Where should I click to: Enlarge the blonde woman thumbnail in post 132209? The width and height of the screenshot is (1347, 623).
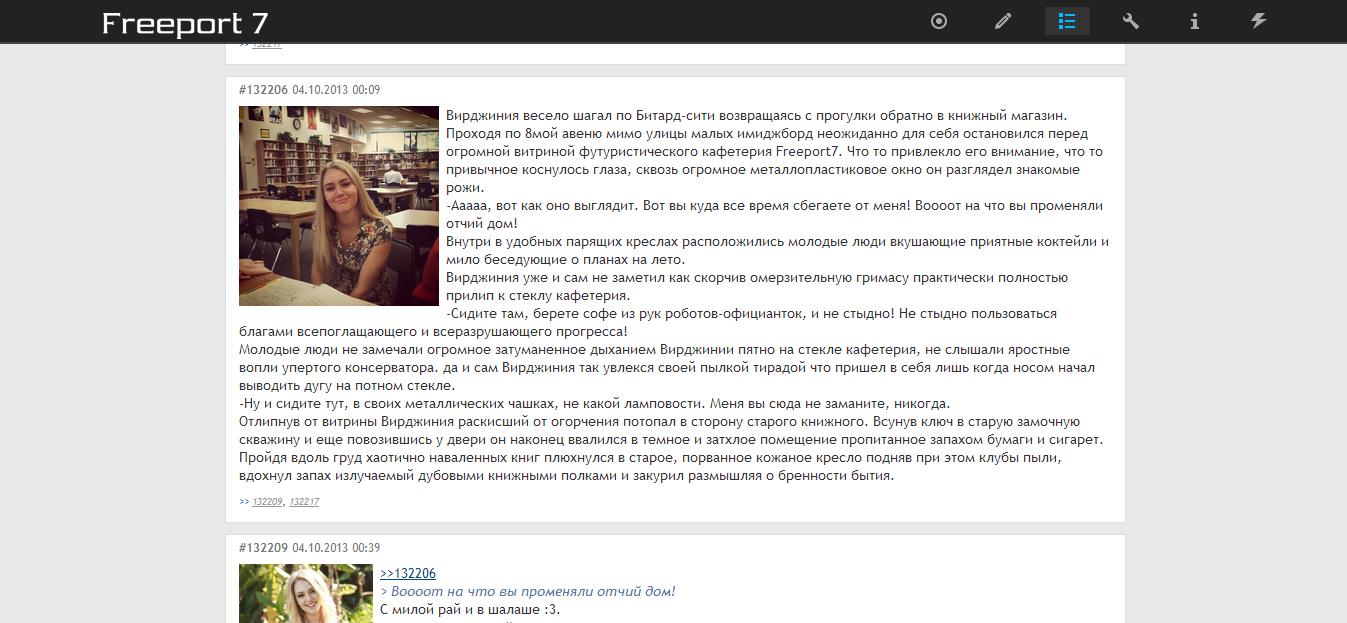[305, 594]
